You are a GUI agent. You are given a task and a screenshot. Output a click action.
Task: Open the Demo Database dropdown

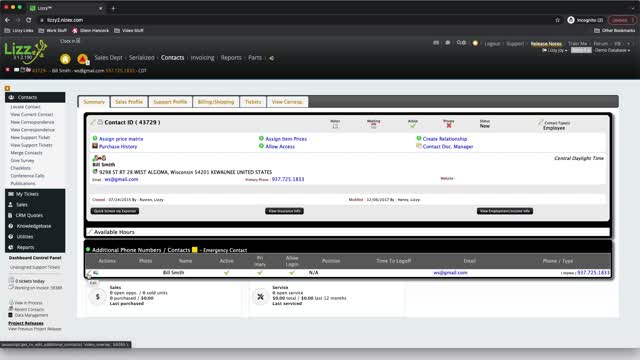coord(612,50)
